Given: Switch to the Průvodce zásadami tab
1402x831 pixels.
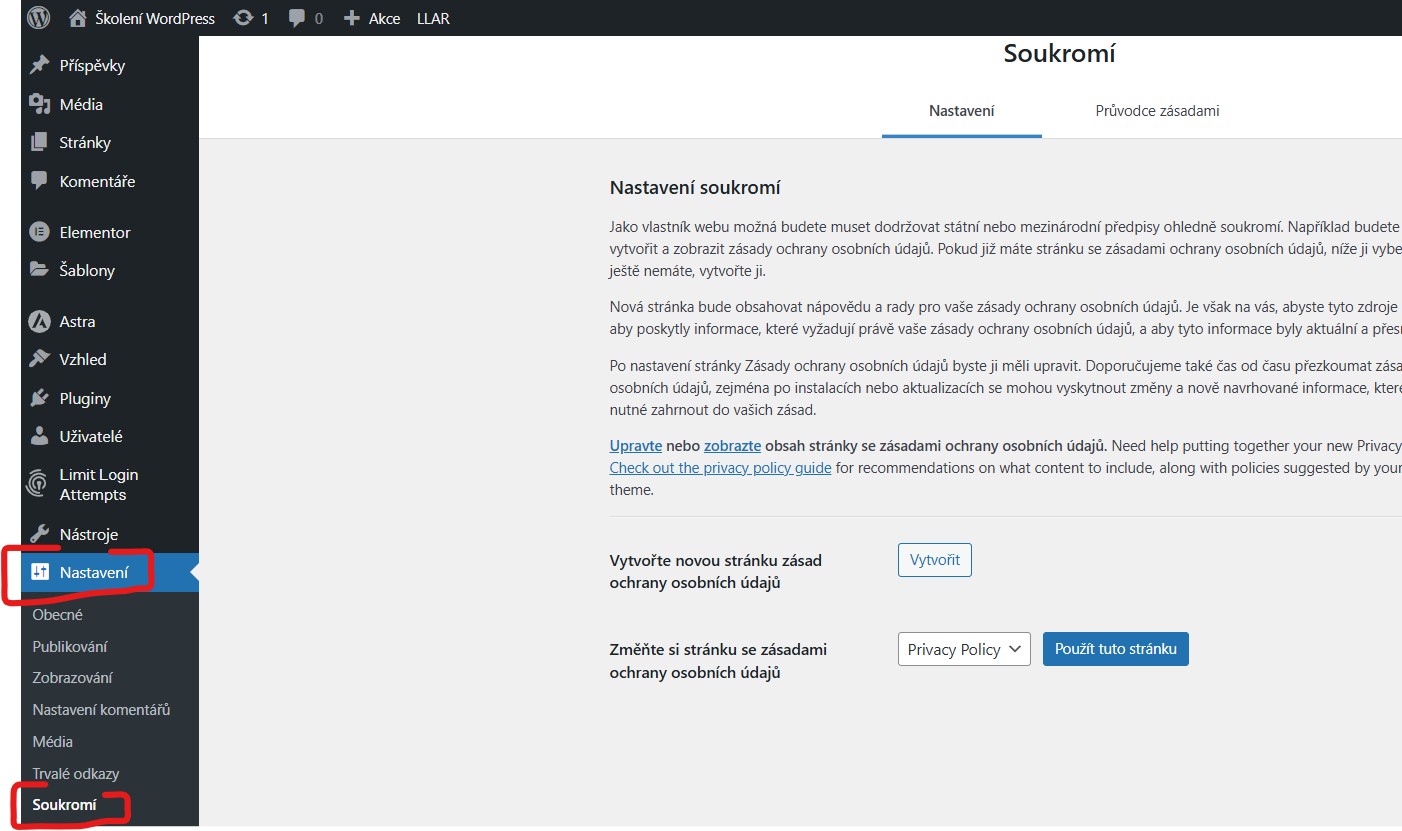Looking at the screenshot, I should pyautogui.click(x=1157, y=110).
